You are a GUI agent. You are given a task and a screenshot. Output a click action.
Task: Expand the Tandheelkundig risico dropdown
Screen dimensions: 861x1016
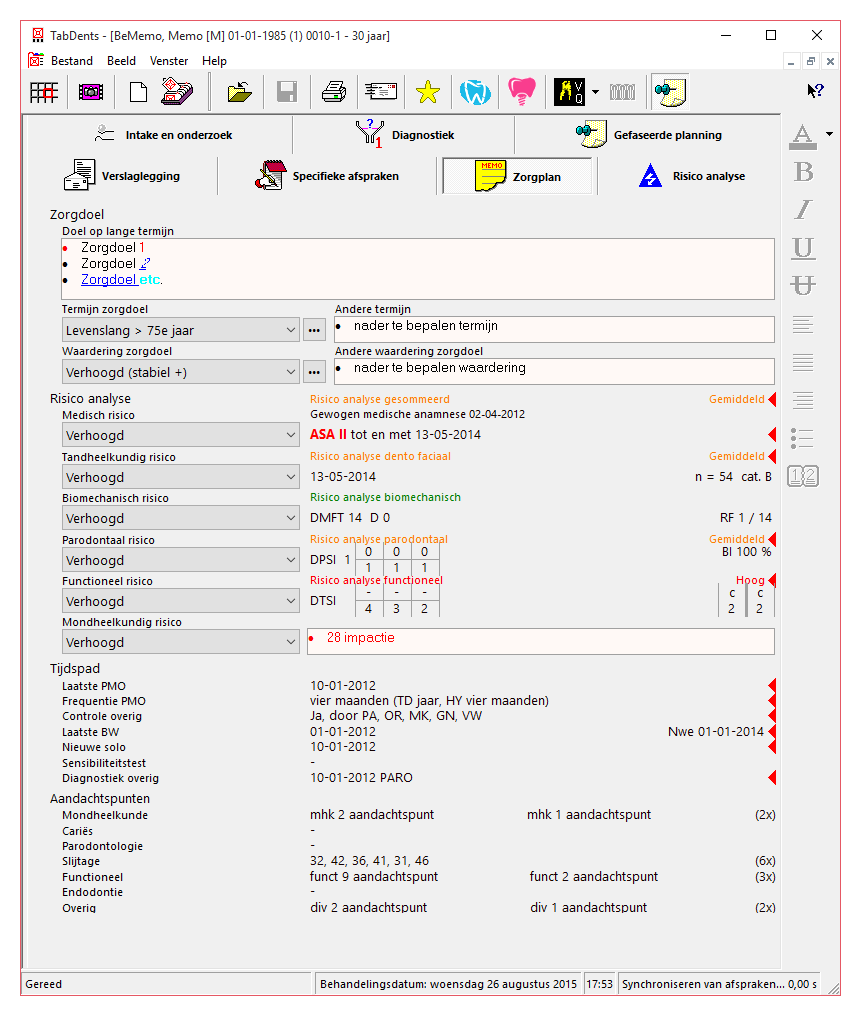[181, 477]
